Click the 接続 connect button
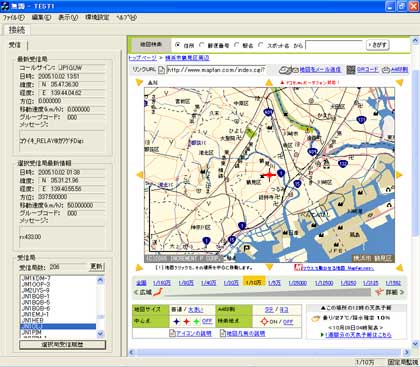Viewport: 420px width, 367px height. click(x=17, y=30)
